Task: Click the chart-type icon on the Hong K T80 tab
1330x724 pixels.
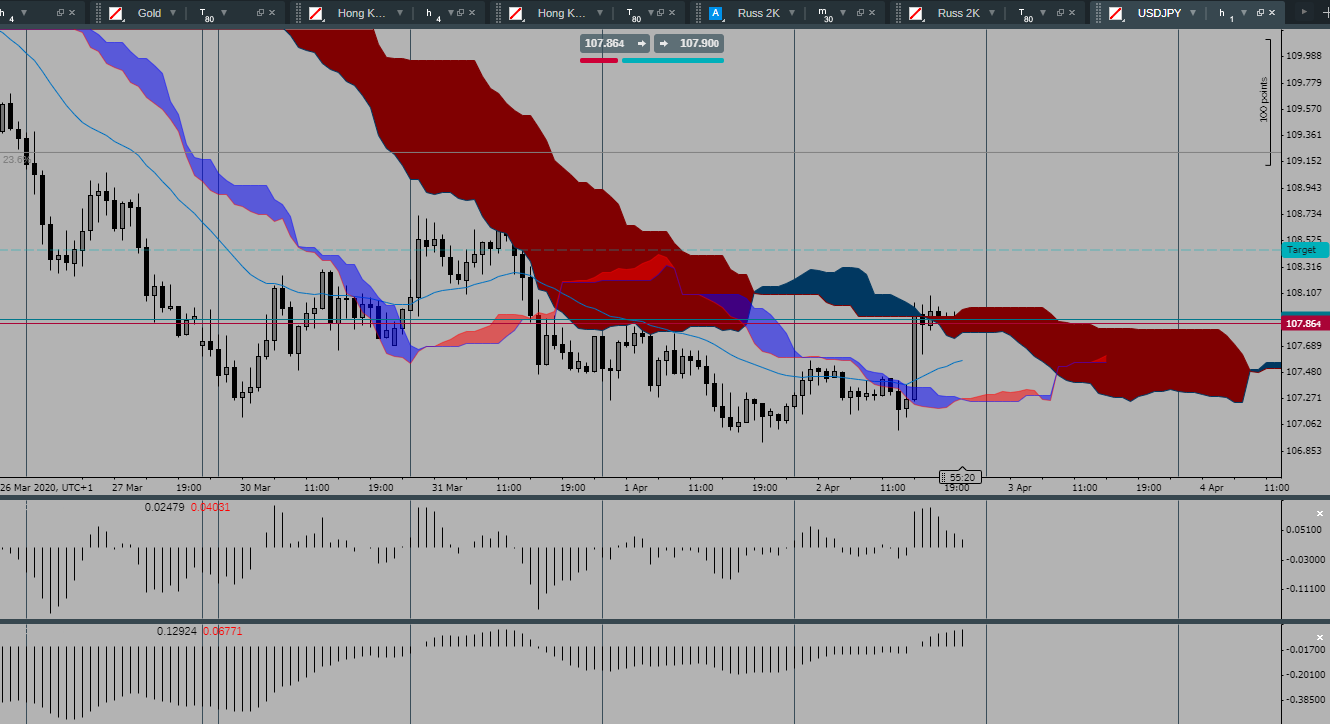Action: click(x=516, y=13)
